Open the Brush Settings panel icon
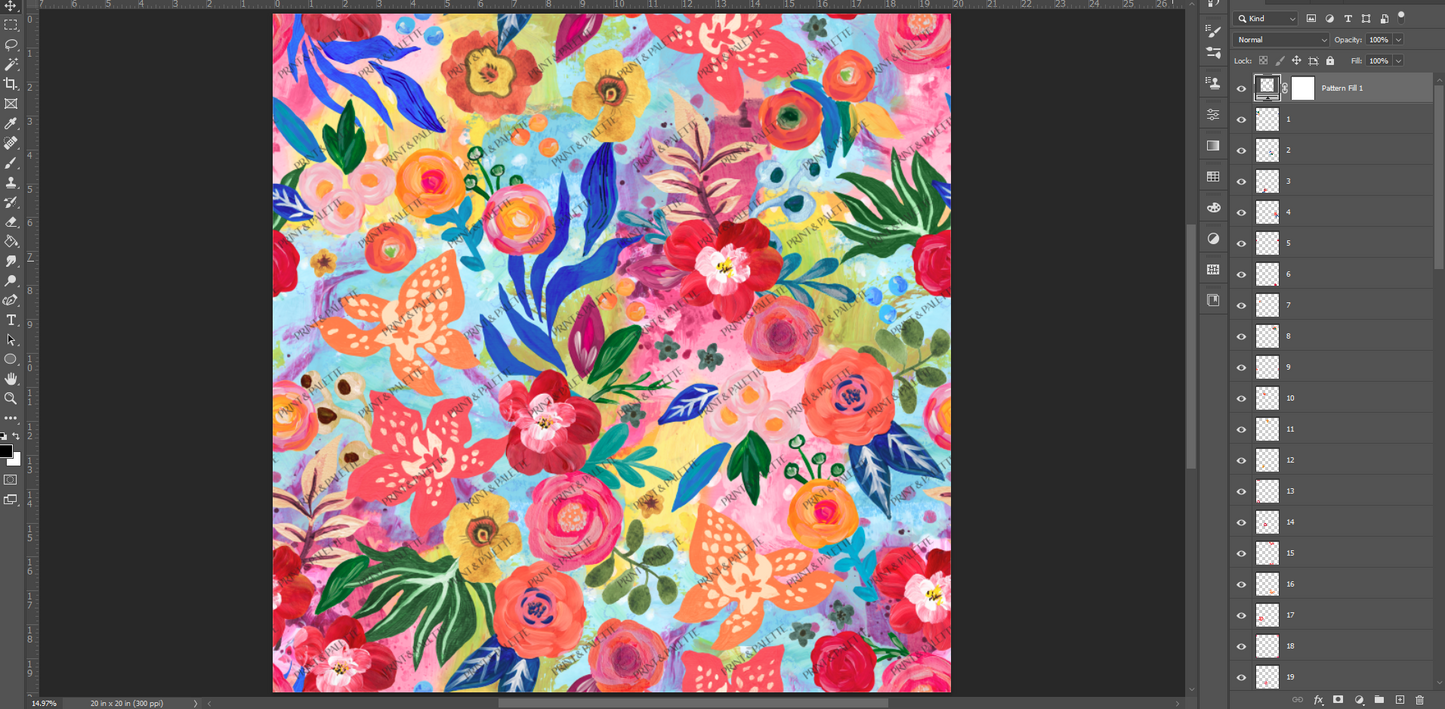The height and width of the screenshot is (709, 1445). [x=1213, y=32]
